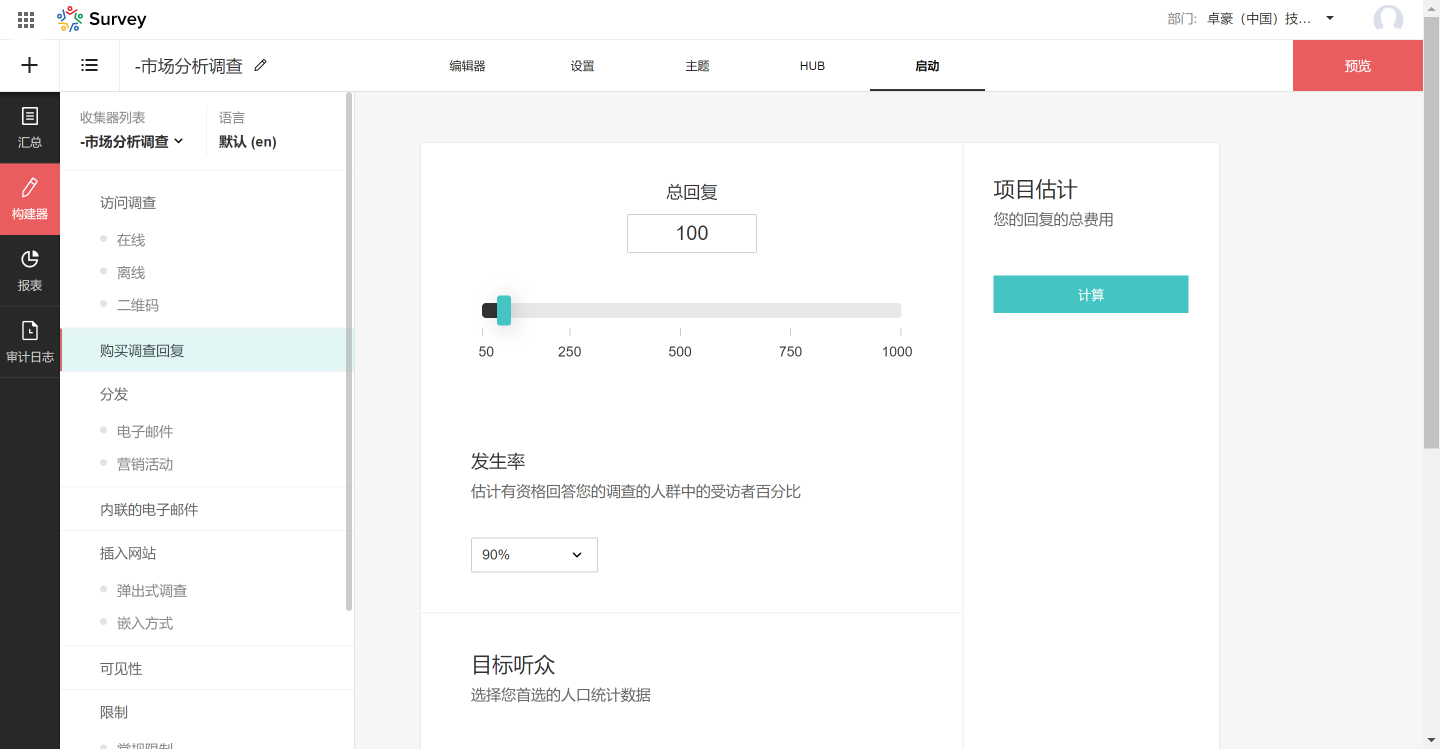
Task: Open the apps grid launcher icon
Action: click(26, 19)
